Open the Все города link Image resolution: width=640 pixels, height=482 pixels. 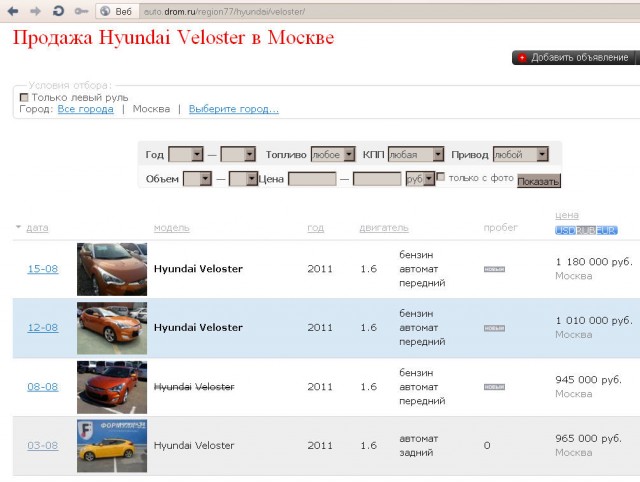coord(85,109)
